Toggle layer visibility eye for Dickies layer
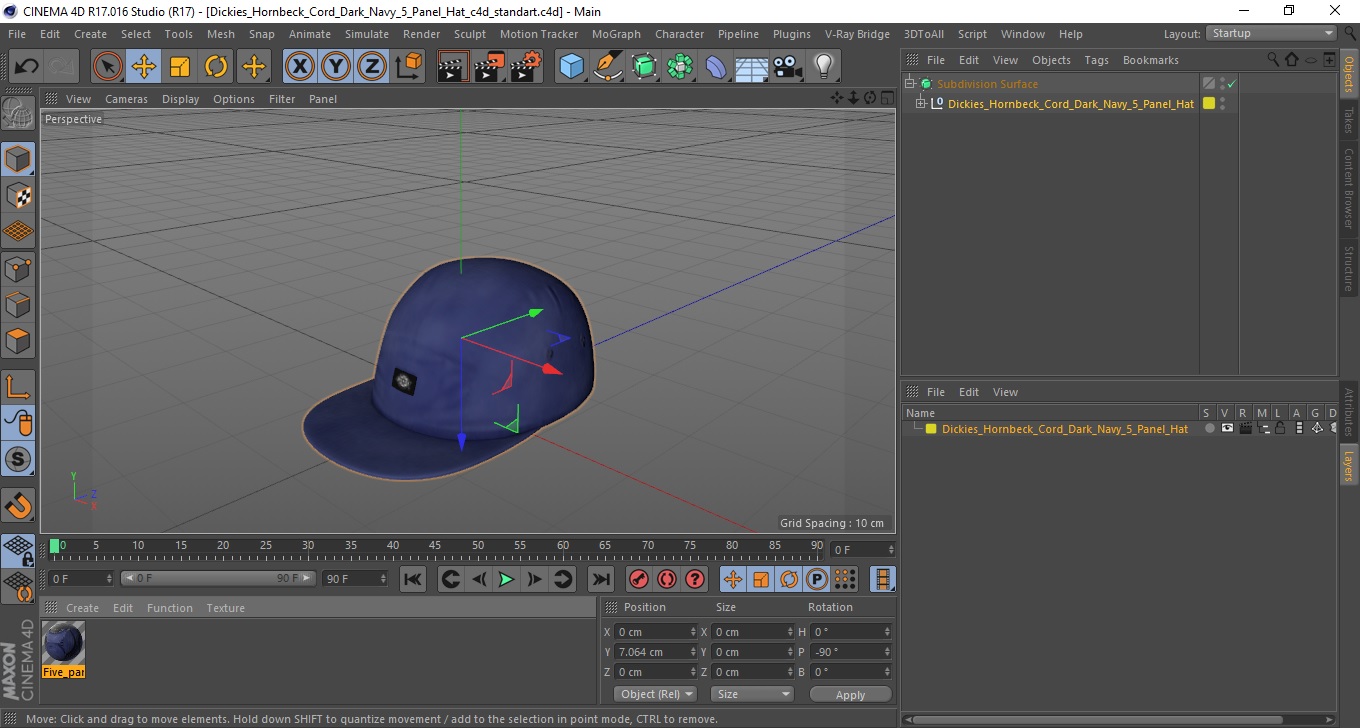This screenshot has height=728, width=1360. [1227, 429]
